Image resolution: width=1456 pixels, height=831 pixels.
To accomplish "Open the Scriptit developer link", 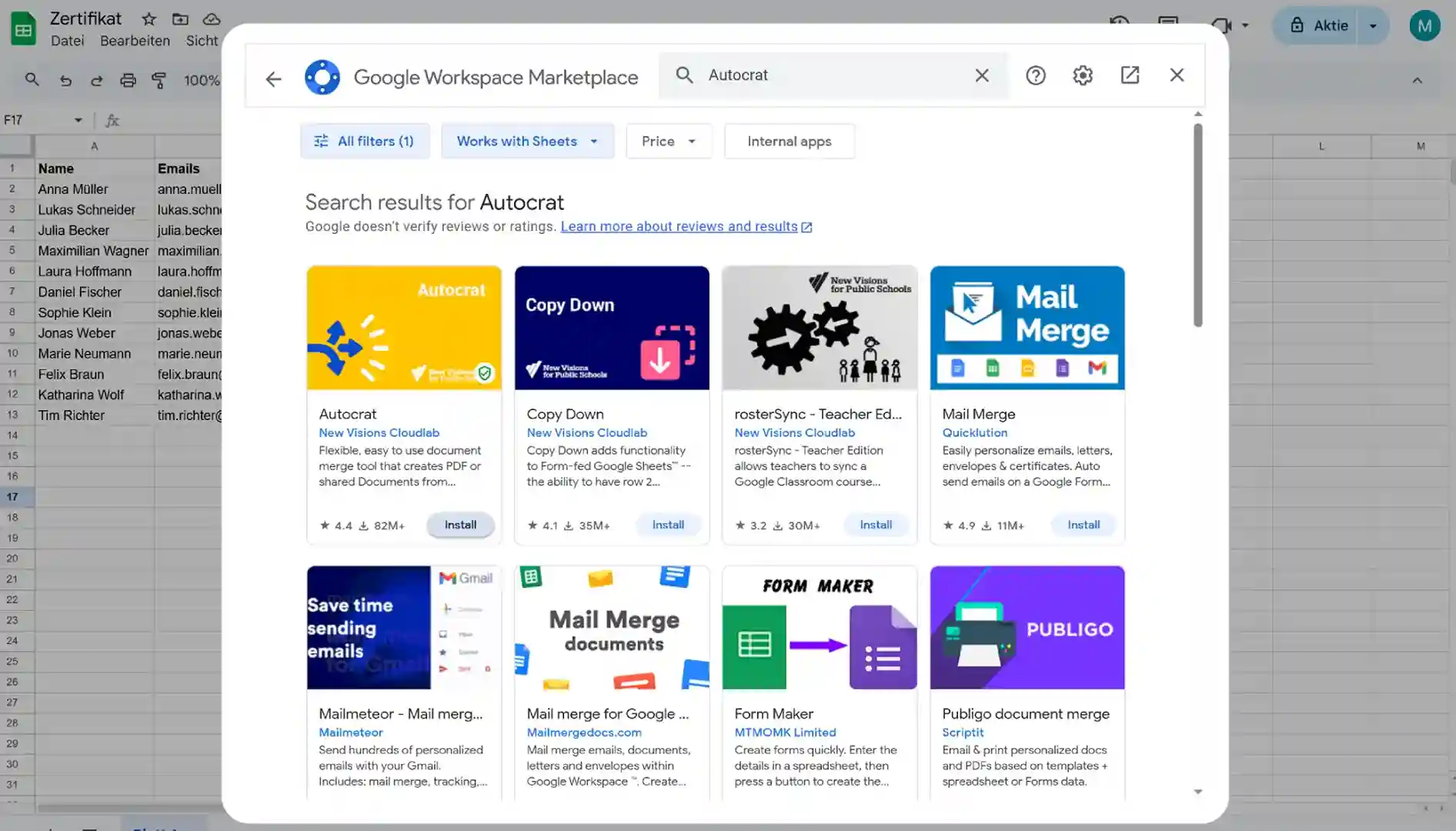I will [963, 733].
